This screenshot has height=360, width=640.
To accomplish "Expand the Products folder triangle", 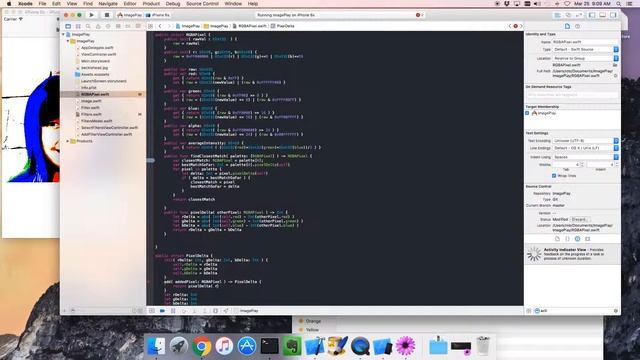I will point(68,141).
